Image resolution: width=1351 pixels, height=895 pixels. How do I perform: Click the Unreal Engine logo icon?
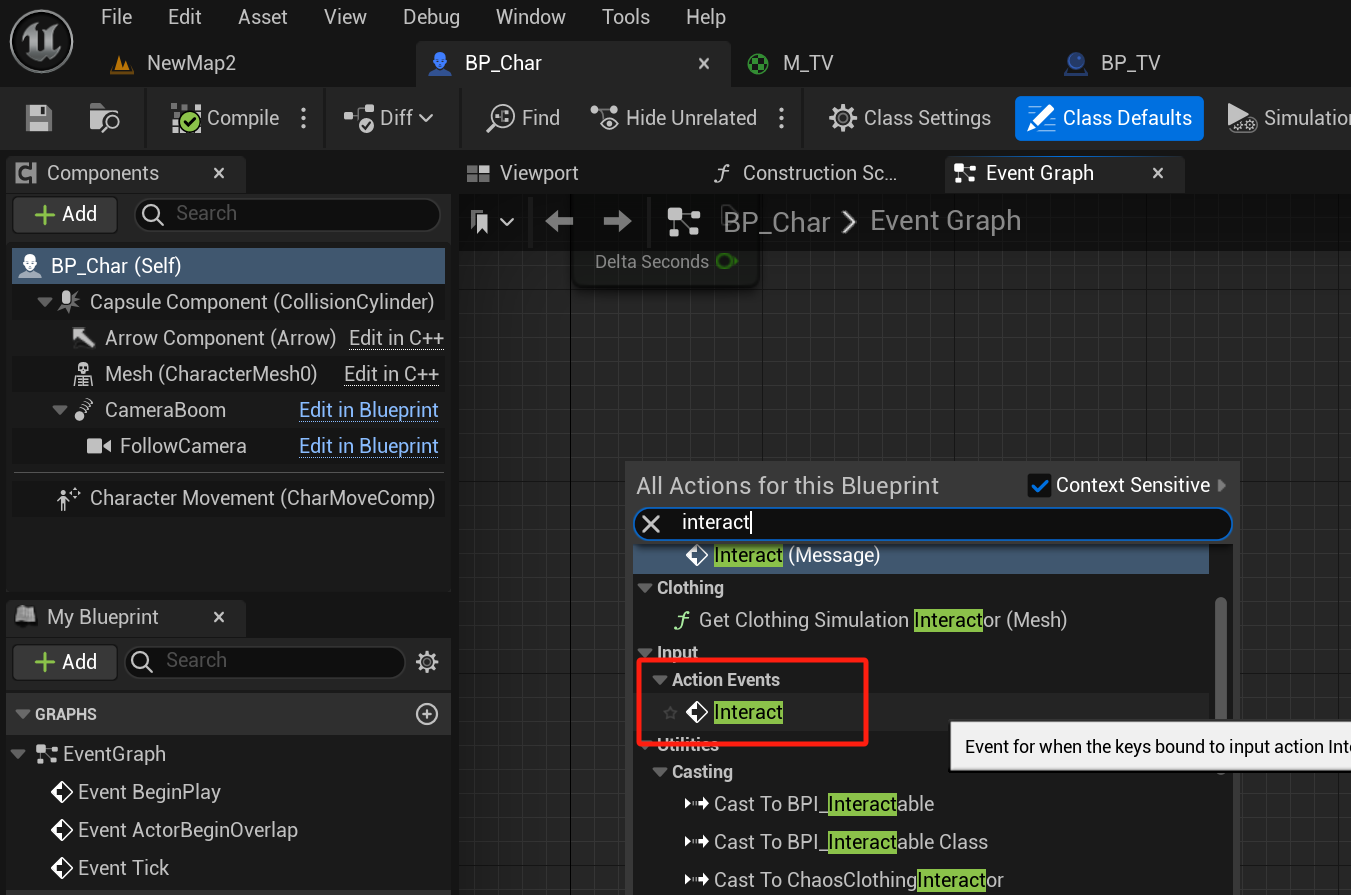[x=43, y=42]
